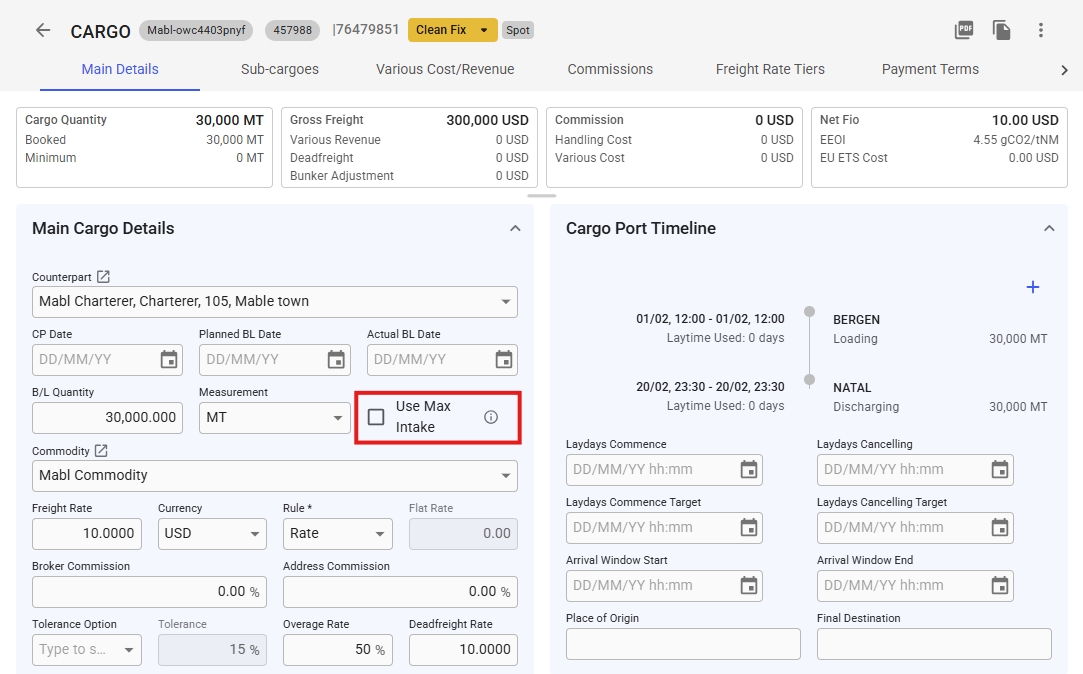The height and width of the screenshot is (674, 1083).
Task: Expand the Measurement MT dropdown
Action: tap(339, 418)
